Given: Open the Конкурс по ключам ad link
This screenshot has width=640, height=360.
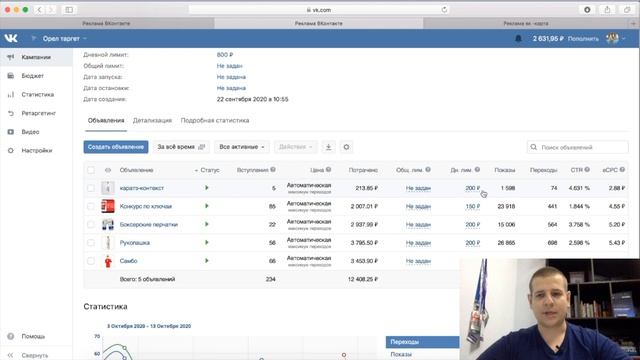Looking at the screenshot, I should pyautogui.click(x=146, y=206).
